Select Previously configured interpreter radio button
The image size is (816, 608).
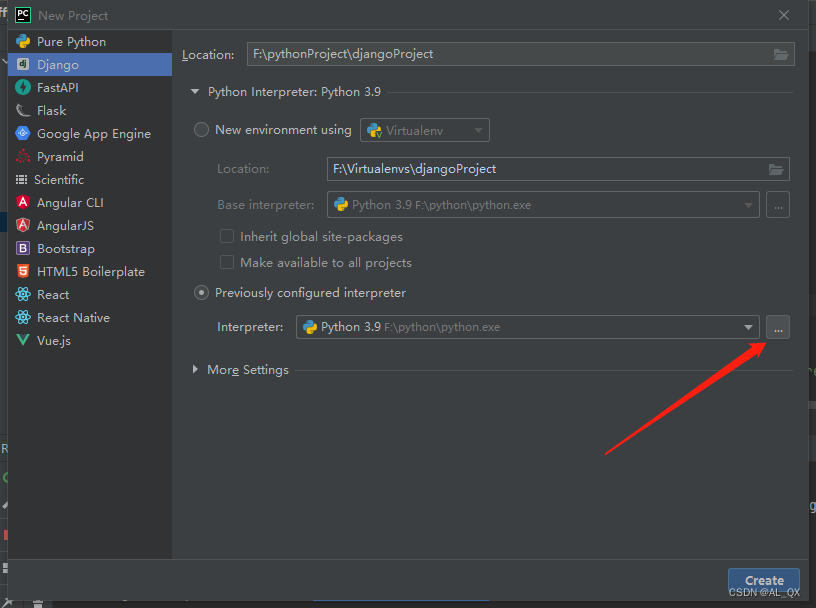(201, 293)
